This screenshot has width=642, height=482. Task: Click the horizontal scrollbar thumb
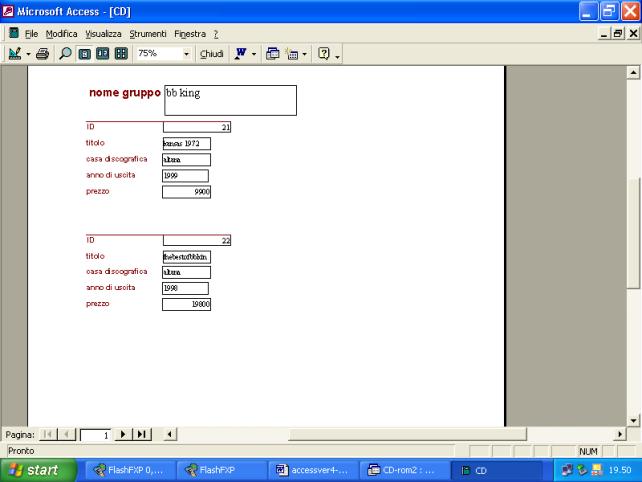point(407,434)
